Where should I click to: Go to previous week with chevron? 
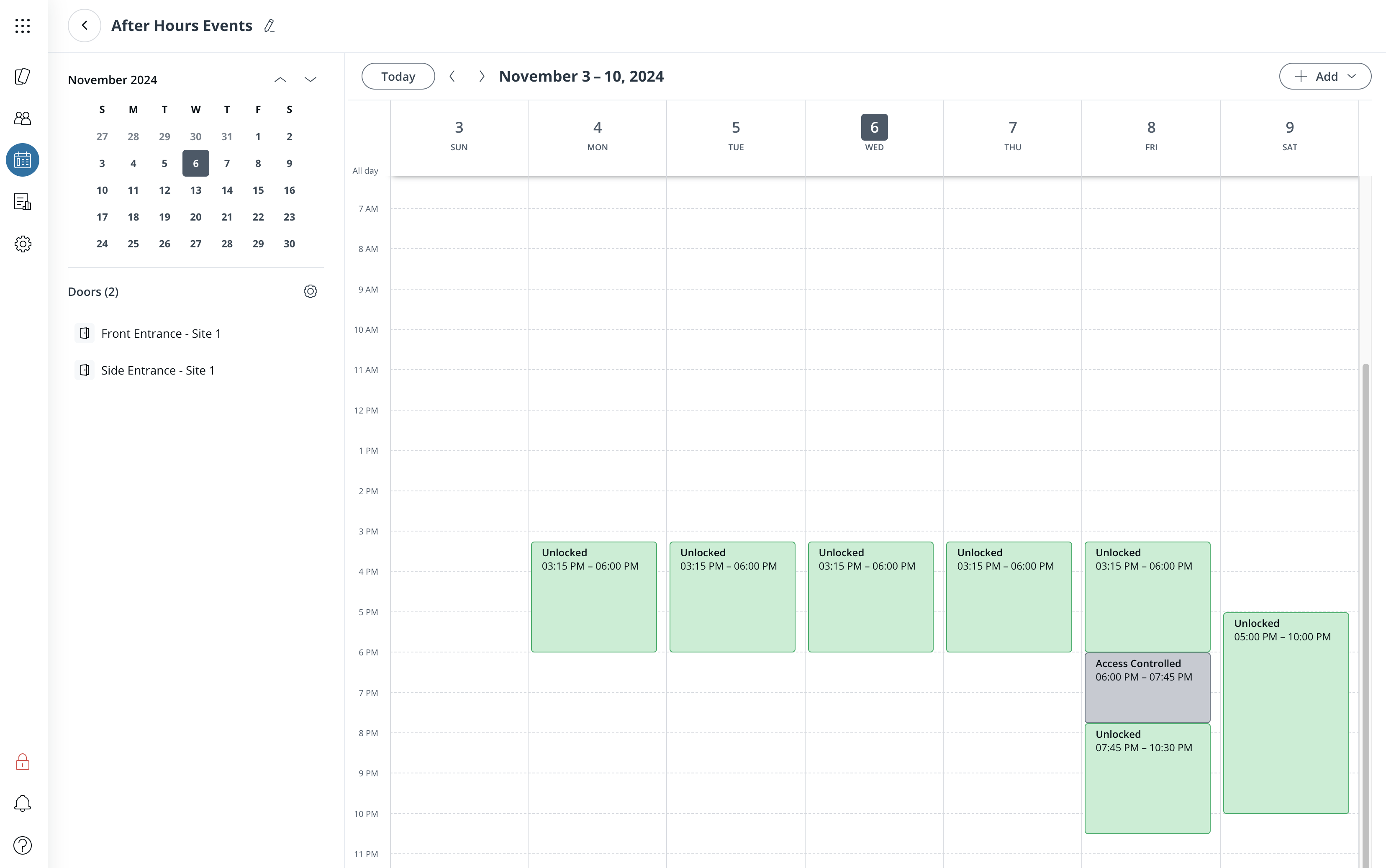click(452, 76)
